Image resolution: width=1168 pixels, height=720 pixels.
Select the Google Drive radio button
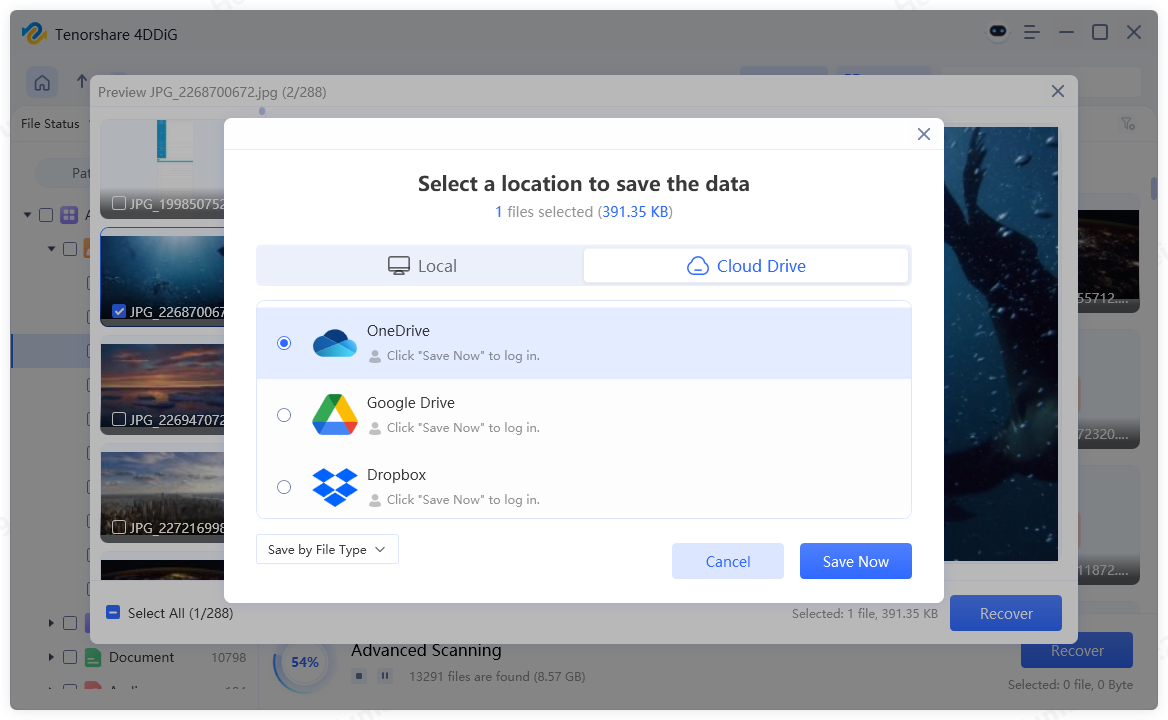coord(283,414)
